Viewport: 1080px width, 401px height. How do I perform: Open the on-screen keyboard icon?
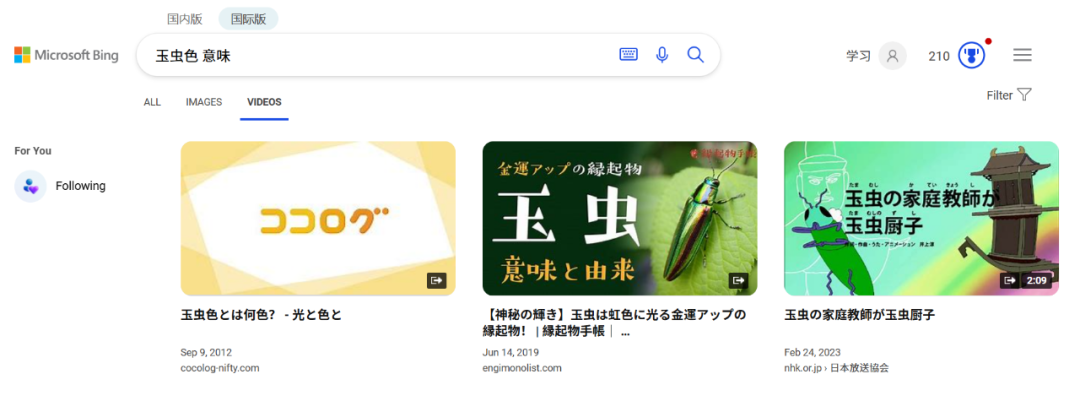coord(628,55)
